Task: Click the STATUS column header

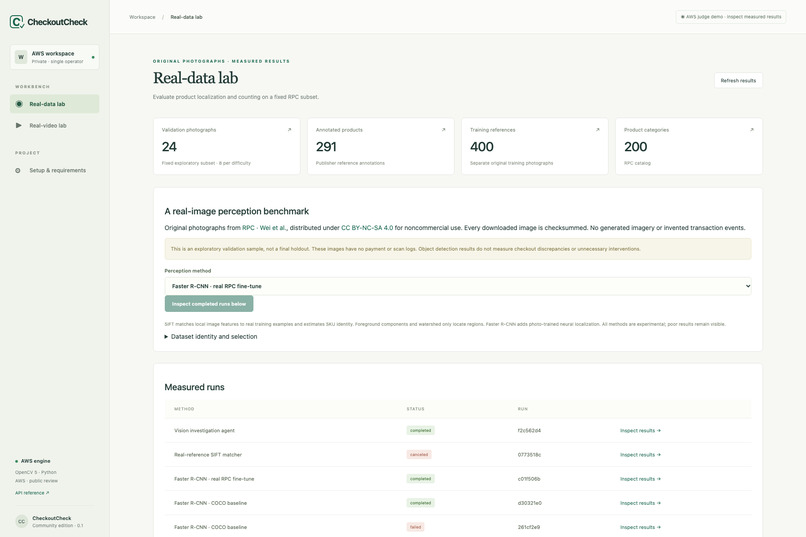Action: [415, 409]
